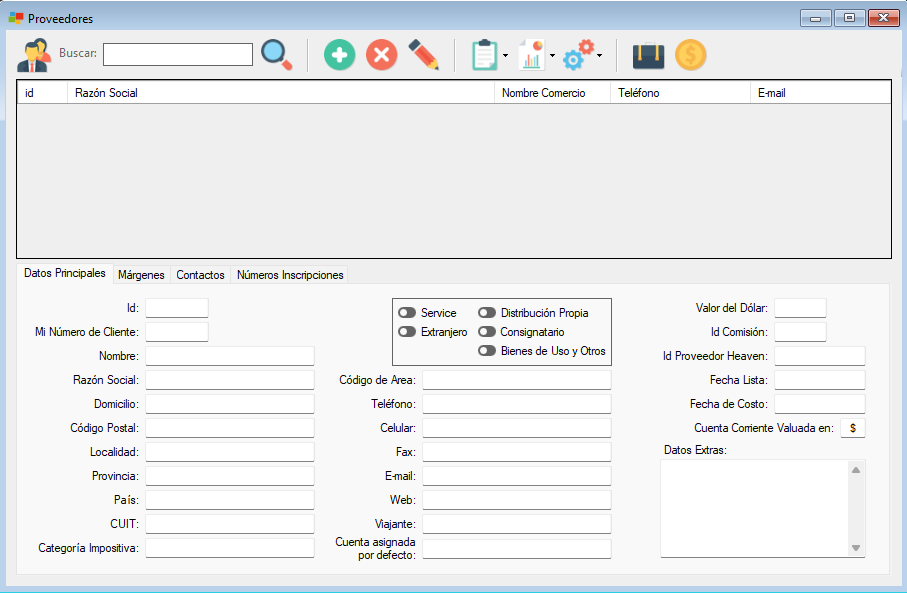Click the $ currency button
Screen dimensions: 907x593
853,428
